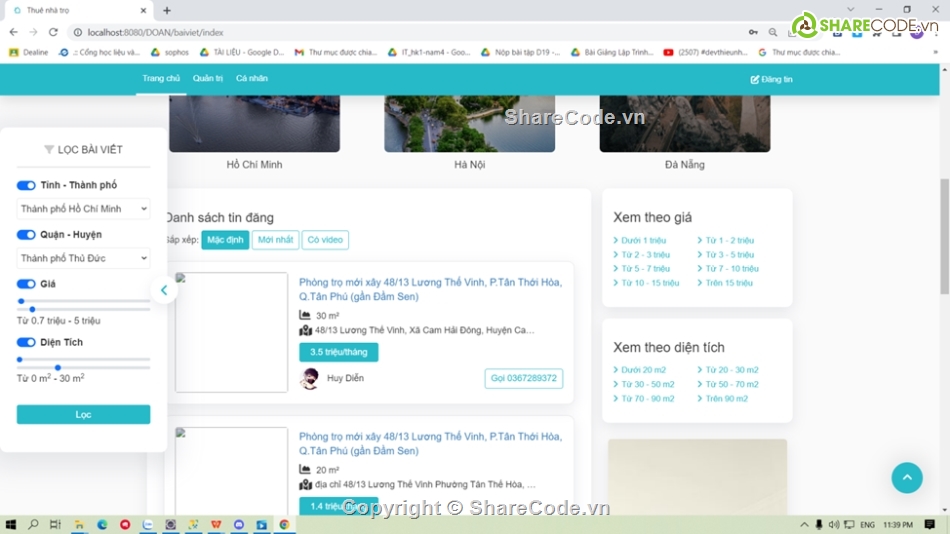Show more bookmarks with double arrow

[935, 53]
